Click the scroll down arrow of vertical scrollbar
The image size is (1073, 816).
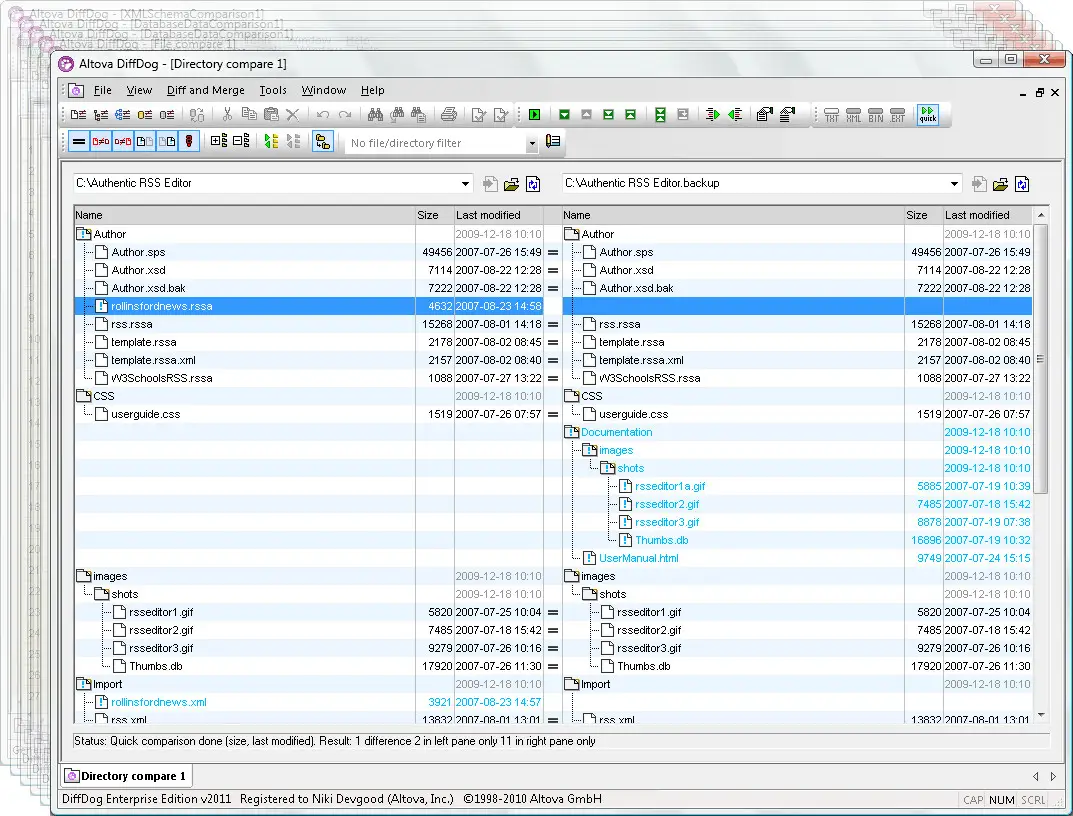click(1041, 715)
